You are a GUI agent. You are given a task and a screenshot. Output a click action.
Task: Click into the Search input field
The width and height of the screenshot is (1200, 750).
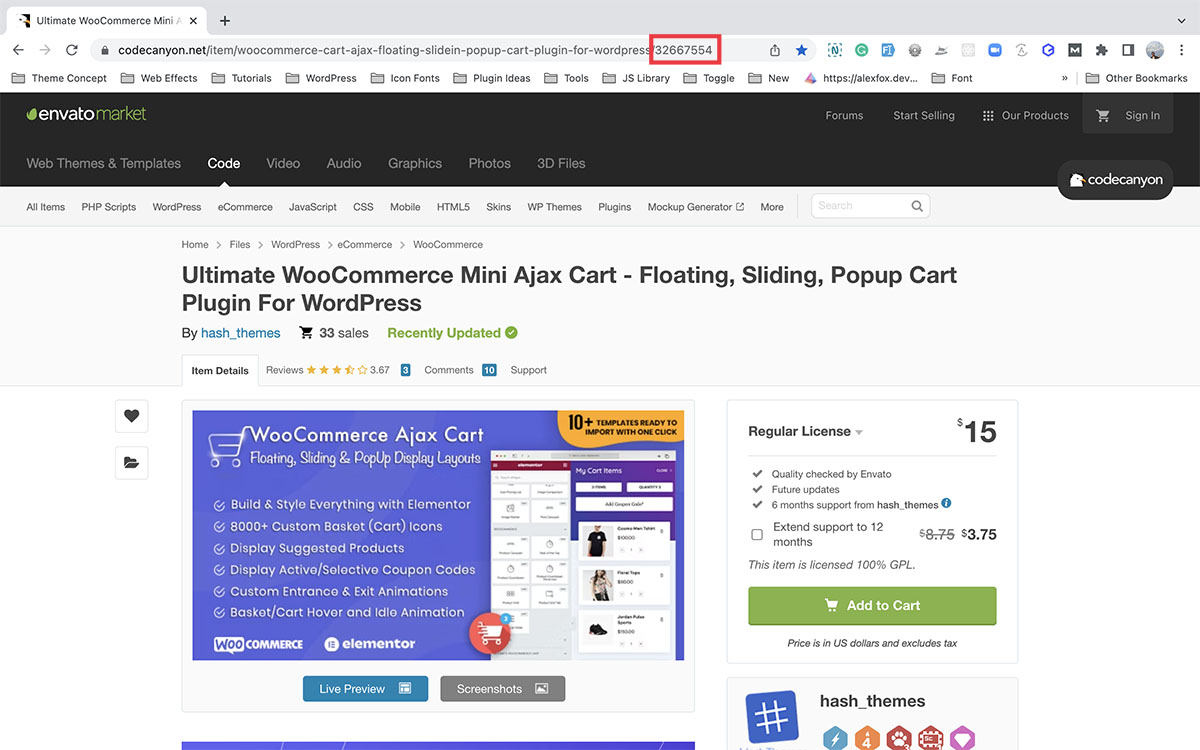pyautogui.click(x=861, y=206)
